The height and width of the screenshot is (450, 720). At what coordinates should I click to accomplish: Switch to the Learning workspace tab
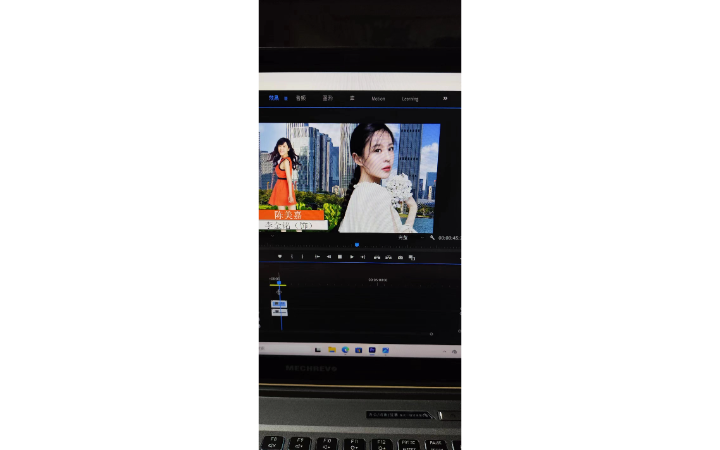pyautogui.click(x=410, y=99)
